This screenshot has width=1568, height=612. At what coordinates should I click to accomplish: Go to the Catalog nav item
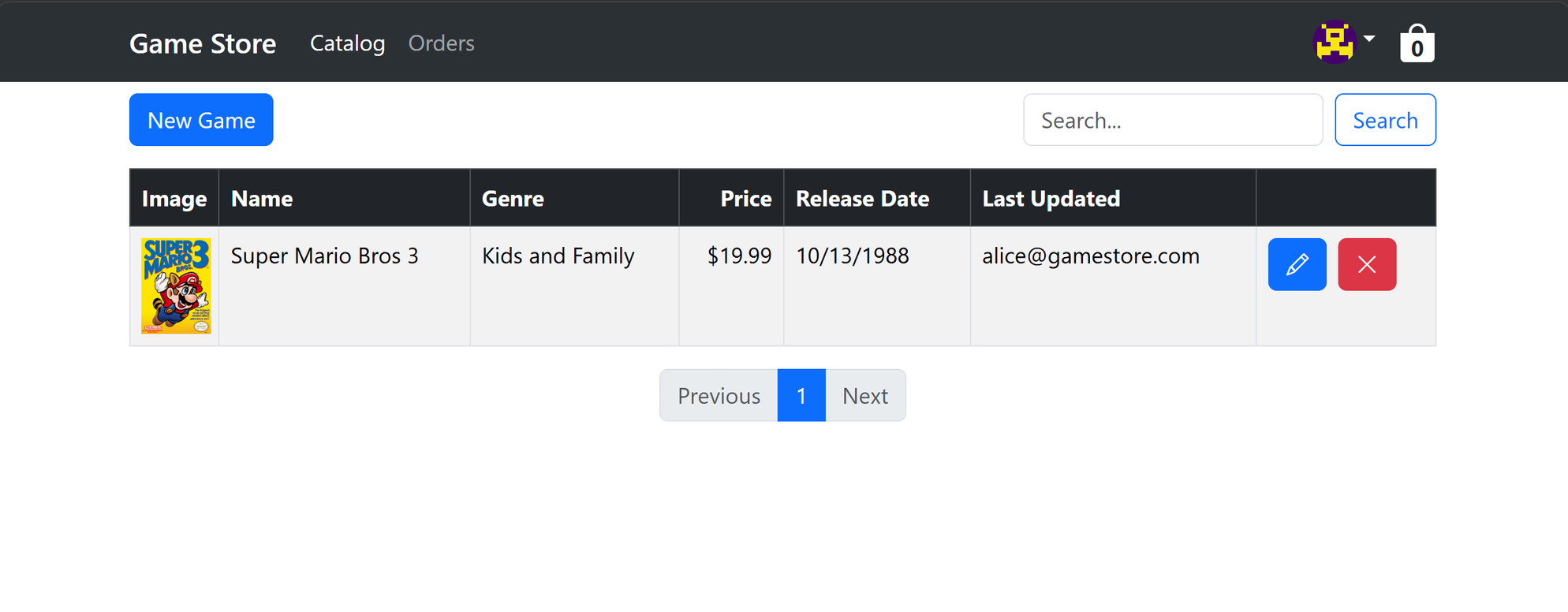(347, 43)
